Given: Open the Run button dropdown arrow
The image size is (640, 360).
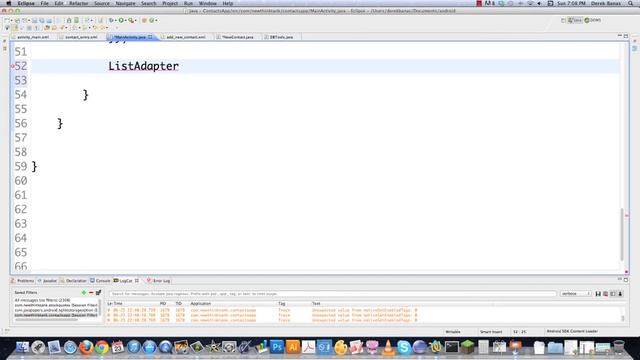Looking at the screenshot, I should (125, 20).
